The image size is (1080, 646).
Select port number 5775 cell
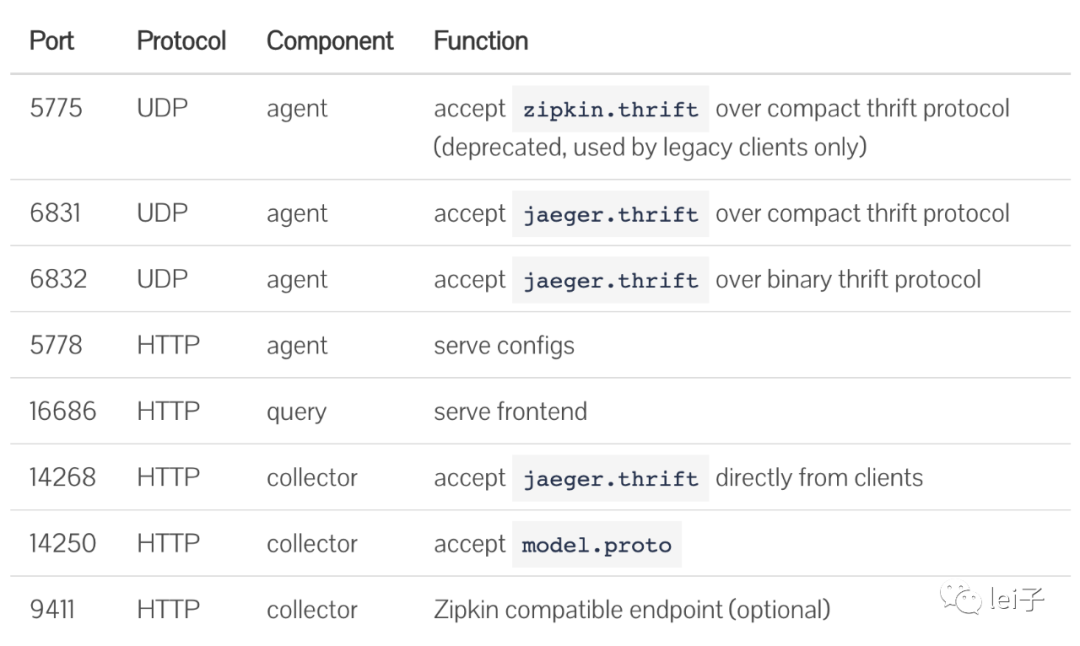(x=56, y=109)
